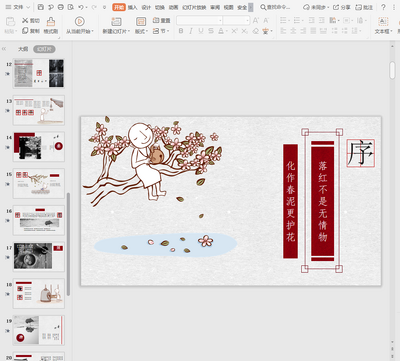Viewport: 400px width, 361px height.
Task: Click the 复制 (Copy) button
Action: [31, 31]
